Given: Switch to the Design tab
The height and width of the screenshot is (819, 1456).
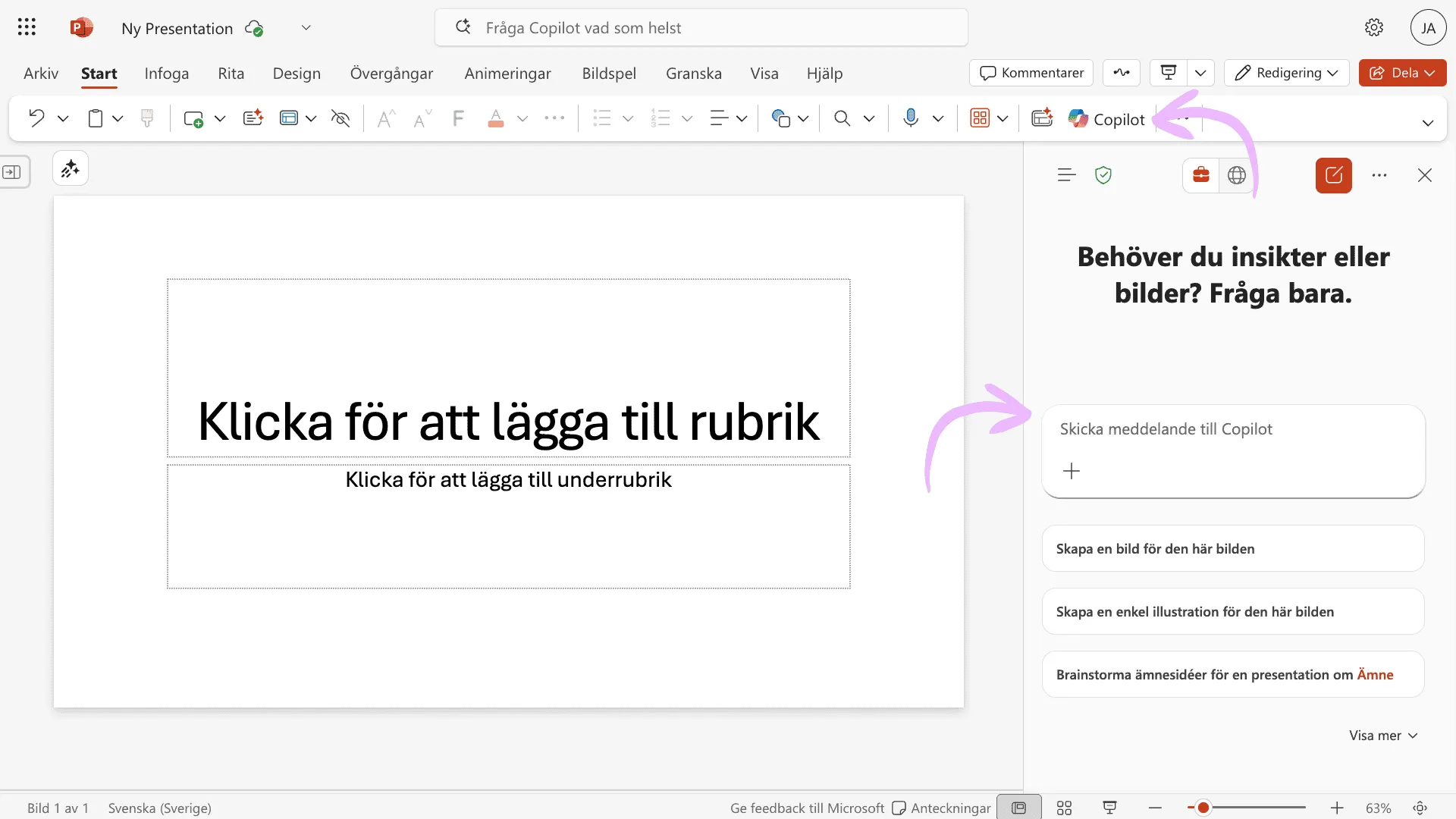Looking at the screenshot, I should (297, 74).
